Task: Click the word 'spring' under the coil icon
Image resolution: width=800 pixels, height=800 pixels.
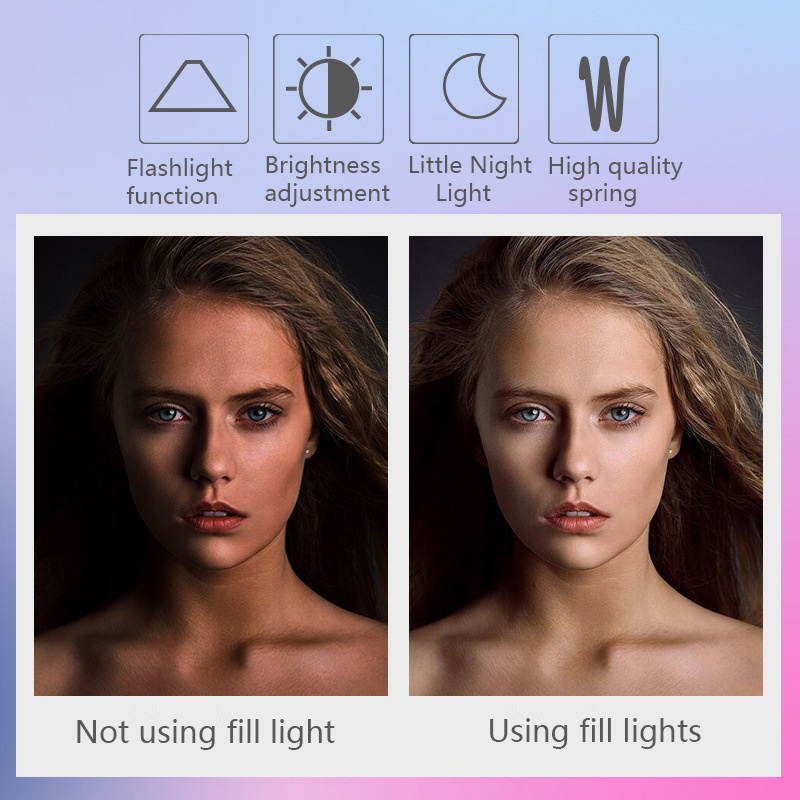Action: click(603, 194)
